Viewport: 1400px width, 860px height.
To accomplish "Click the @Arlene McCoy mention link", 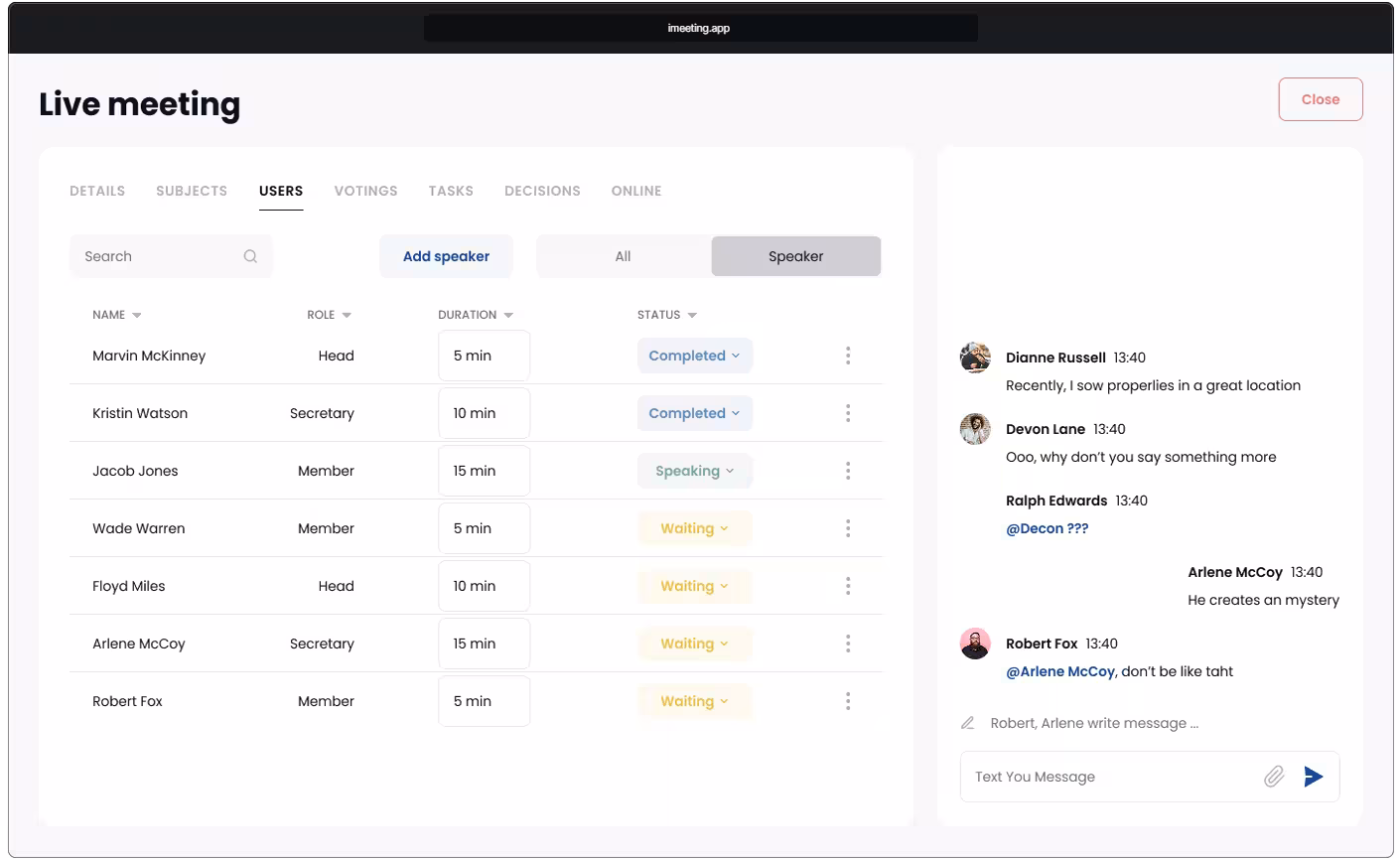I will 1060,671.
